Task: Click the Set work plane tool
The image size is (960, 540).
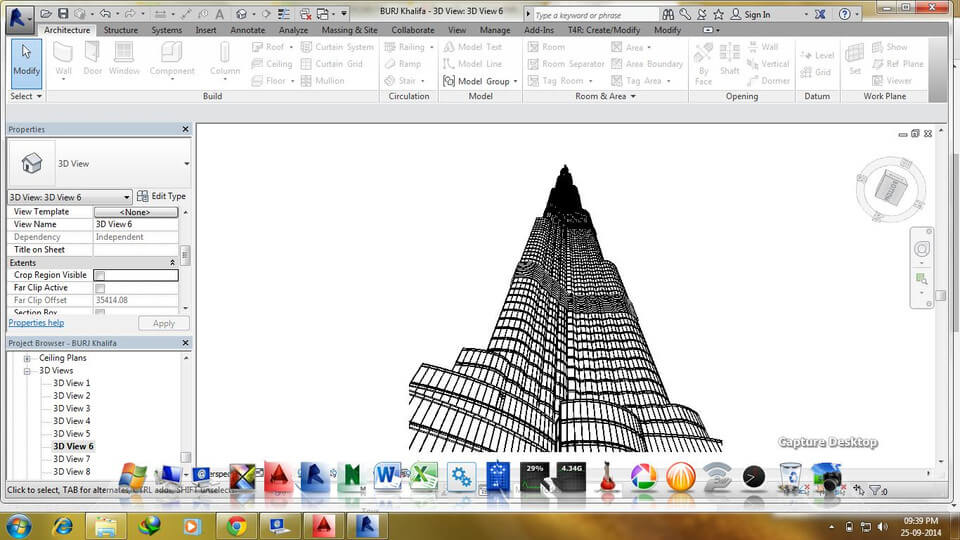Action: coord(855,59)
